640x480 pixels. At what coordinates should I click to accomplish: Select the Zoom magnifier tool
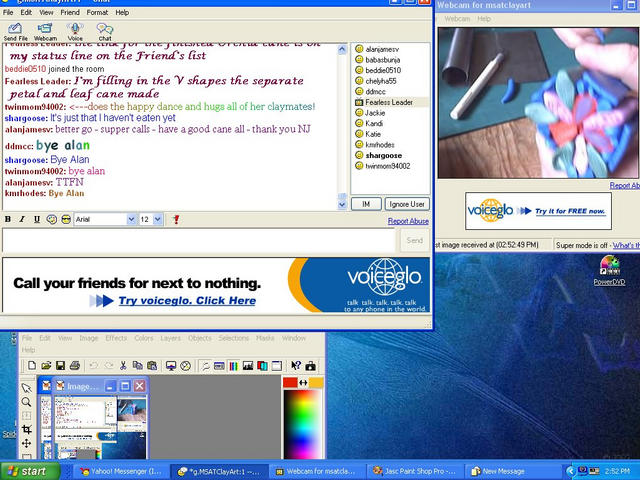pyautogui.click(x=27, y=402)
